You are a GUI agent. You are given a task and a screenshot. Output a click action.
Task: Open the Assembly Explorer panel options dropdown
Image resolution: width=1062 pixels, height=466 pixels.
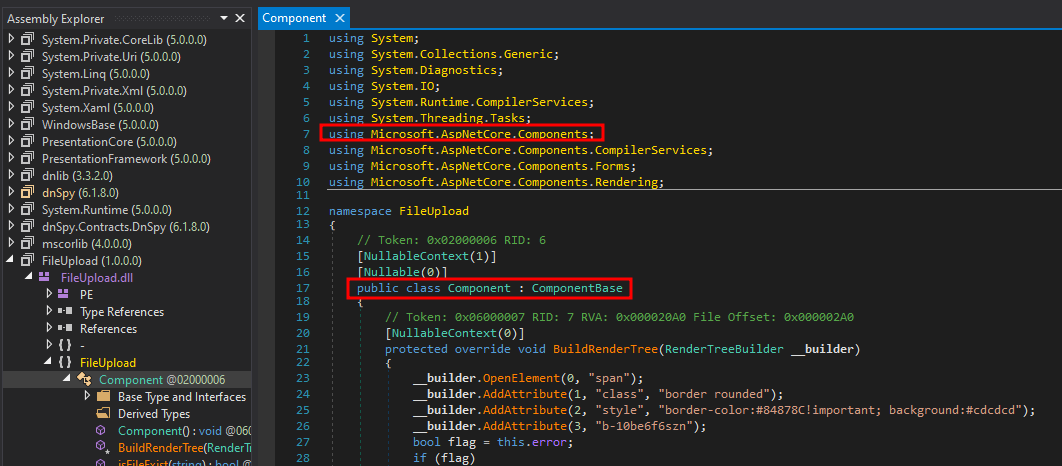tap(221, 18)
